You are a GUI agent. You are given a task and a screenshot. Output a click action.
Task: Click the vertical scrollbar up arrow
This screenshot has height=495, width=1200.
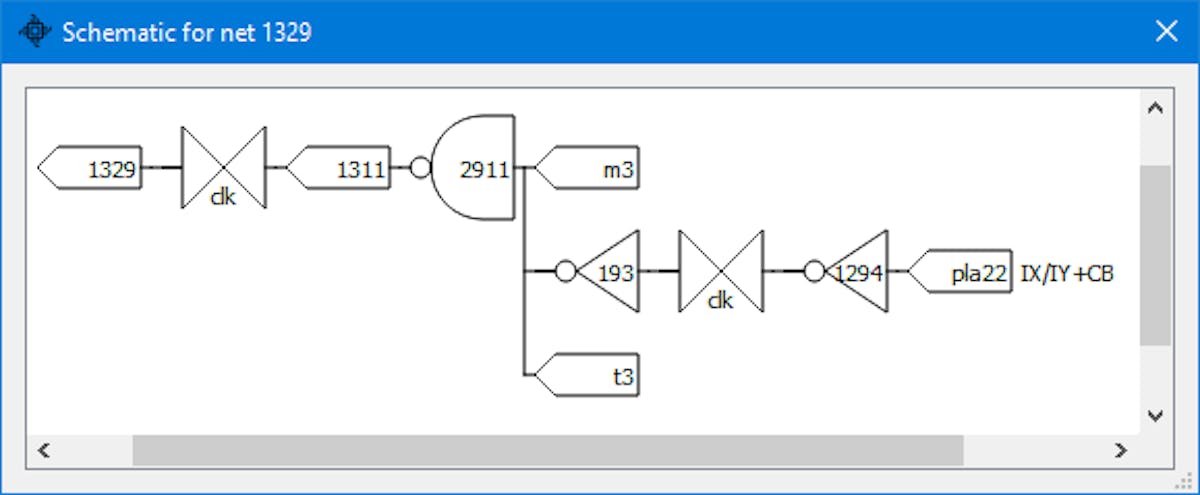[x=1155, y=108]
